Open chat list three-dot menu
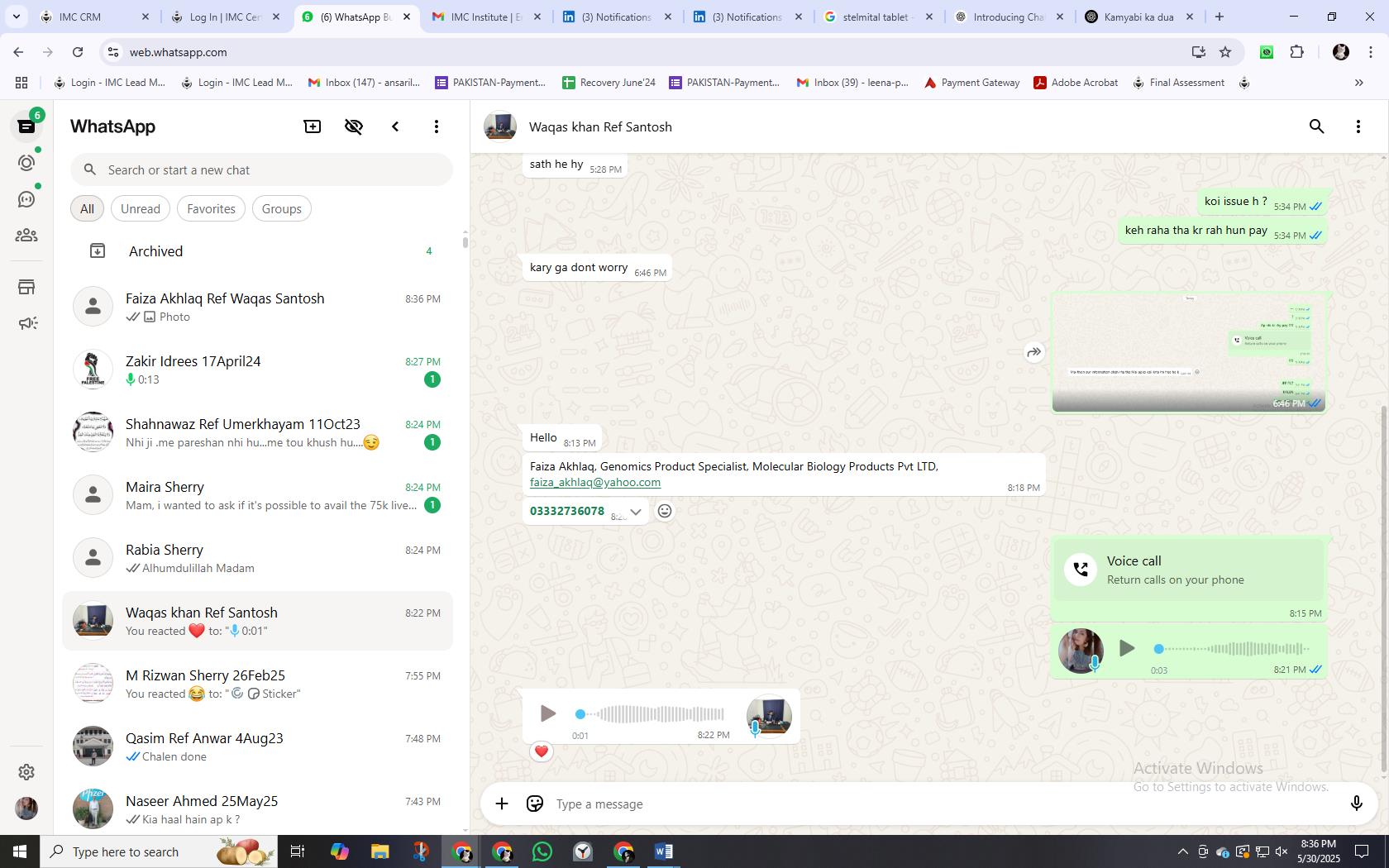The width and height of the screenshot is (1389, 868). (437, 126)
